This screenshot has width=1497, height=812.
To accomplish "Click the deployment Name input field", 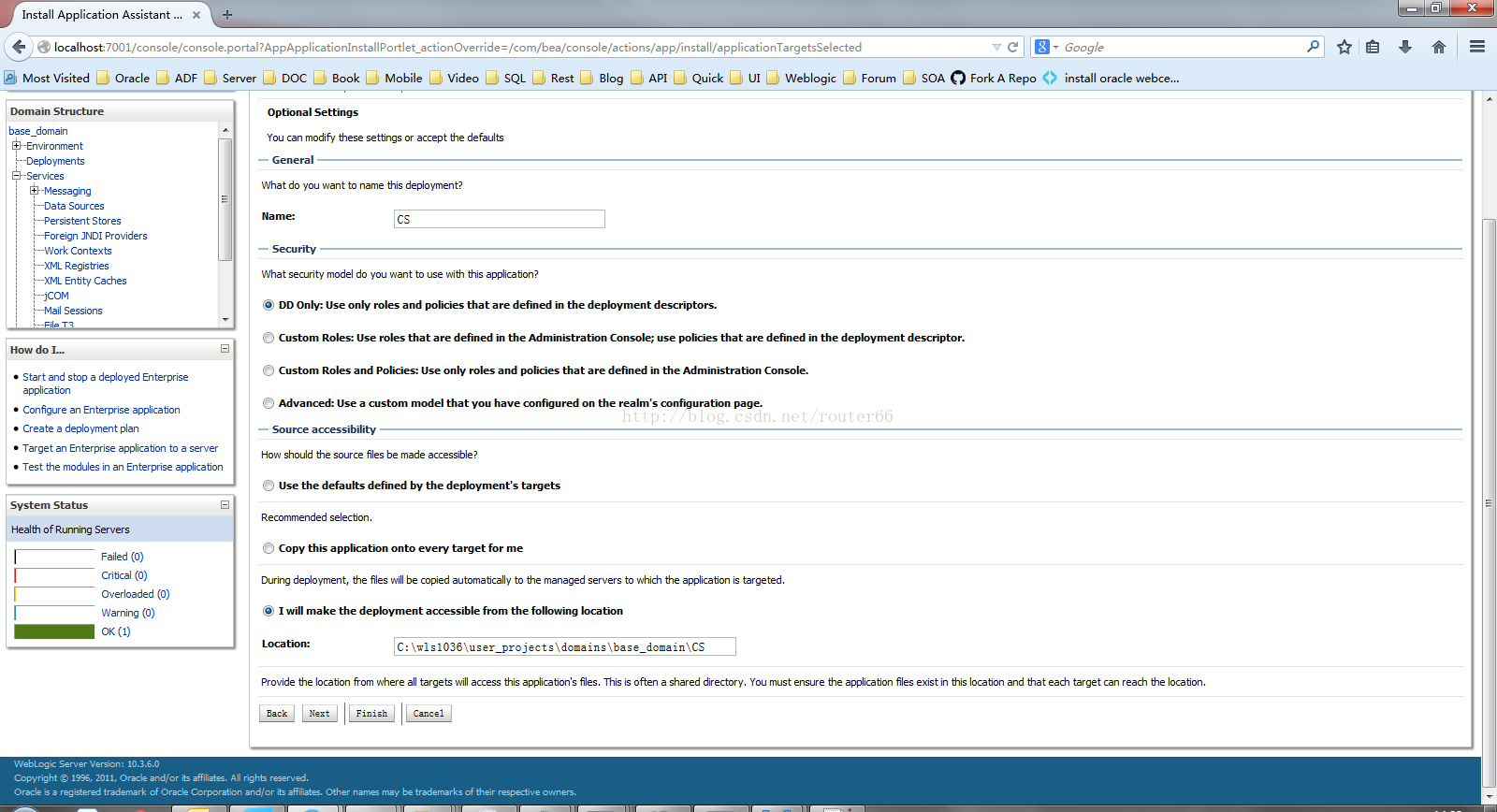I will 500,219.
